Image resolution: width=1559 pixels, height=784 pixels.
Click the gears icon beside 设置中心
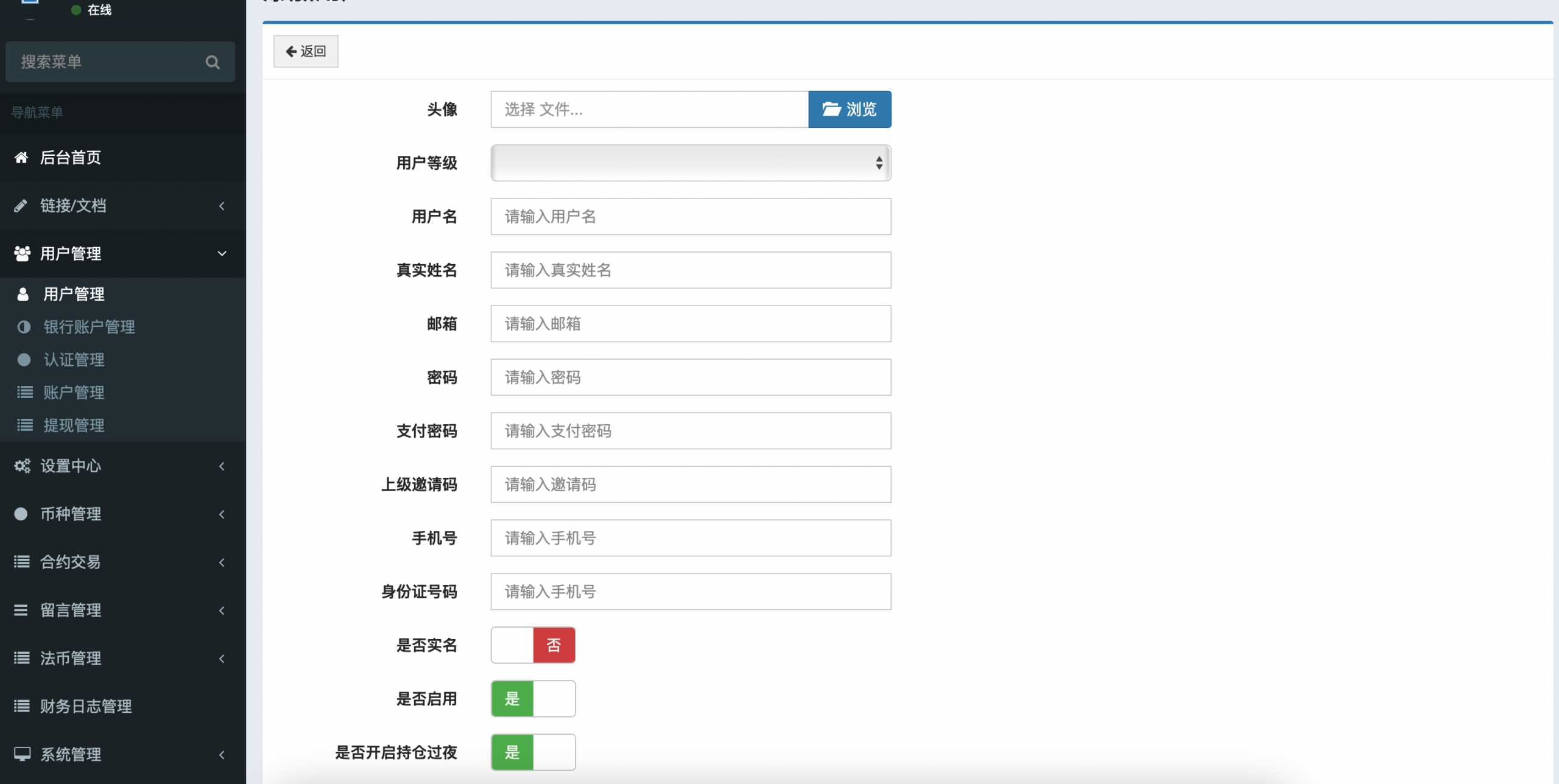(22, 466)
